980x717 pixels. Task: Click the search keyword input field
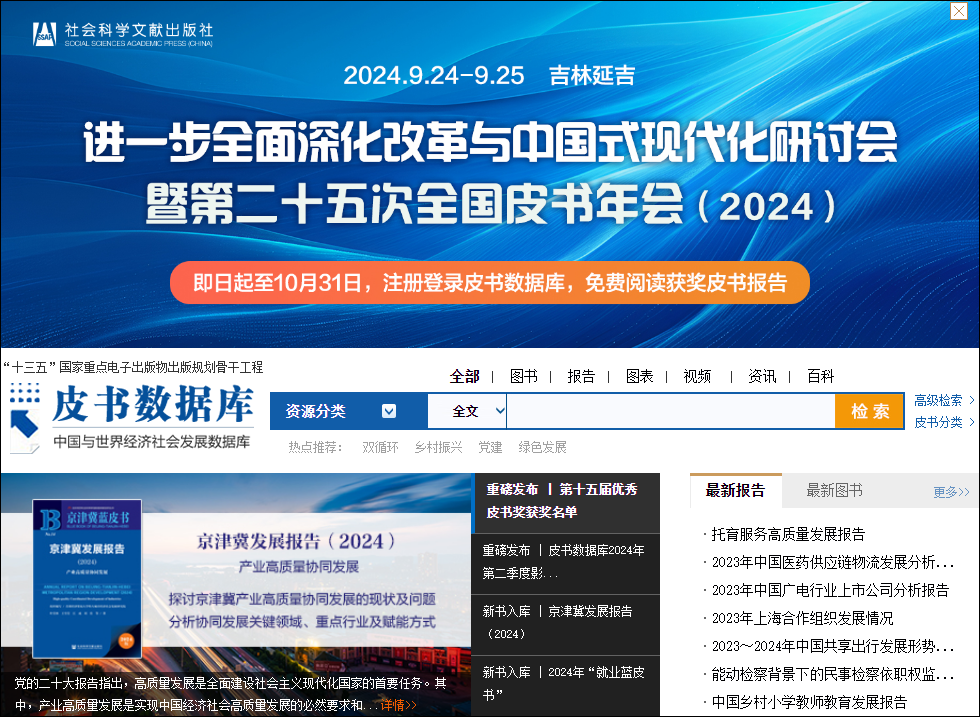(x=670, y=411)
